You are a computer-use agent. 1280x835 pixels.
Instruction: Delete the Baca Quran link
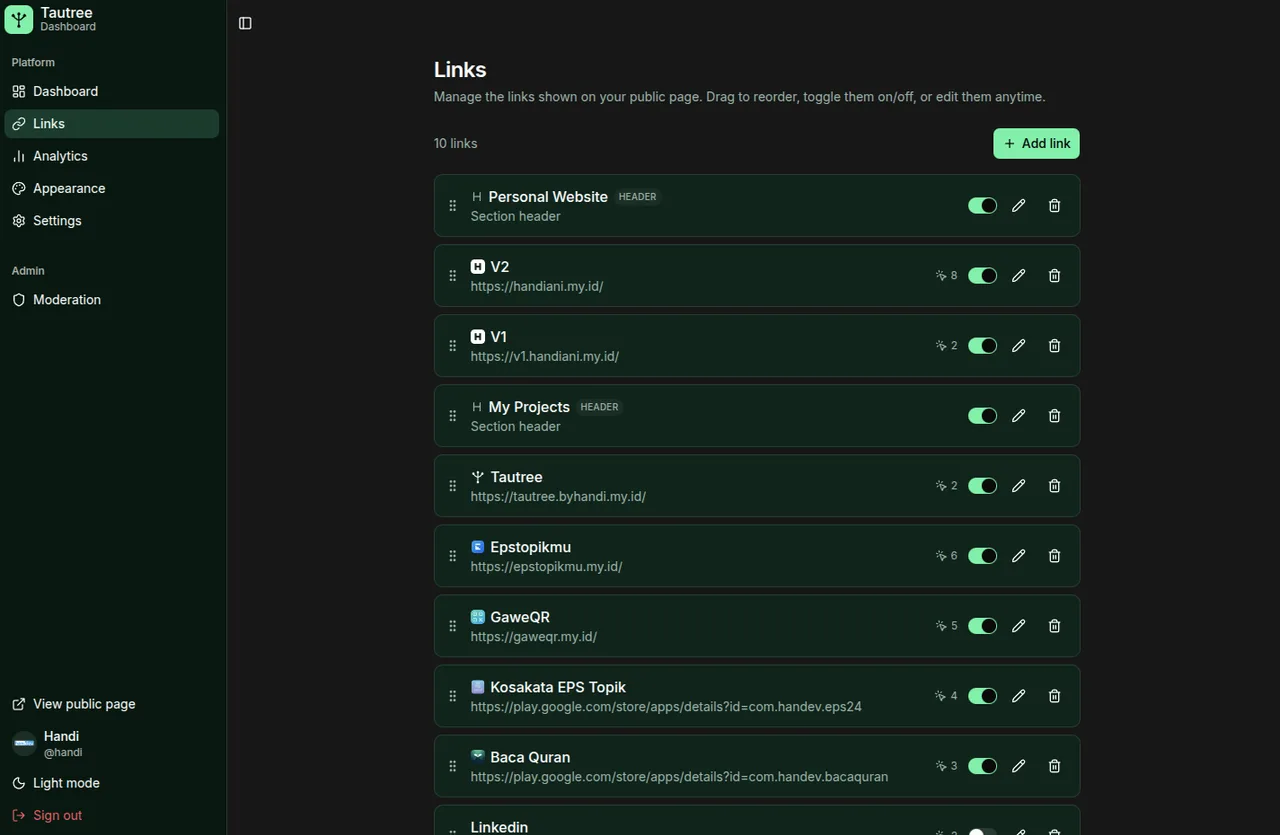tap(1054, 766)
